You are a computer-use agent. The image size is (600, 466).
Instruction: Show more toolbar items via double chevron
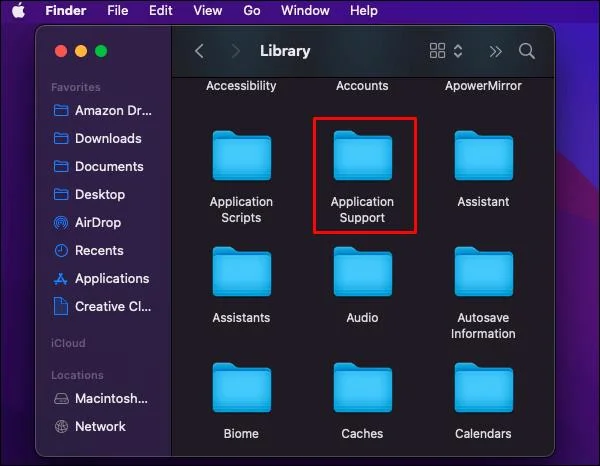(495, 51)
